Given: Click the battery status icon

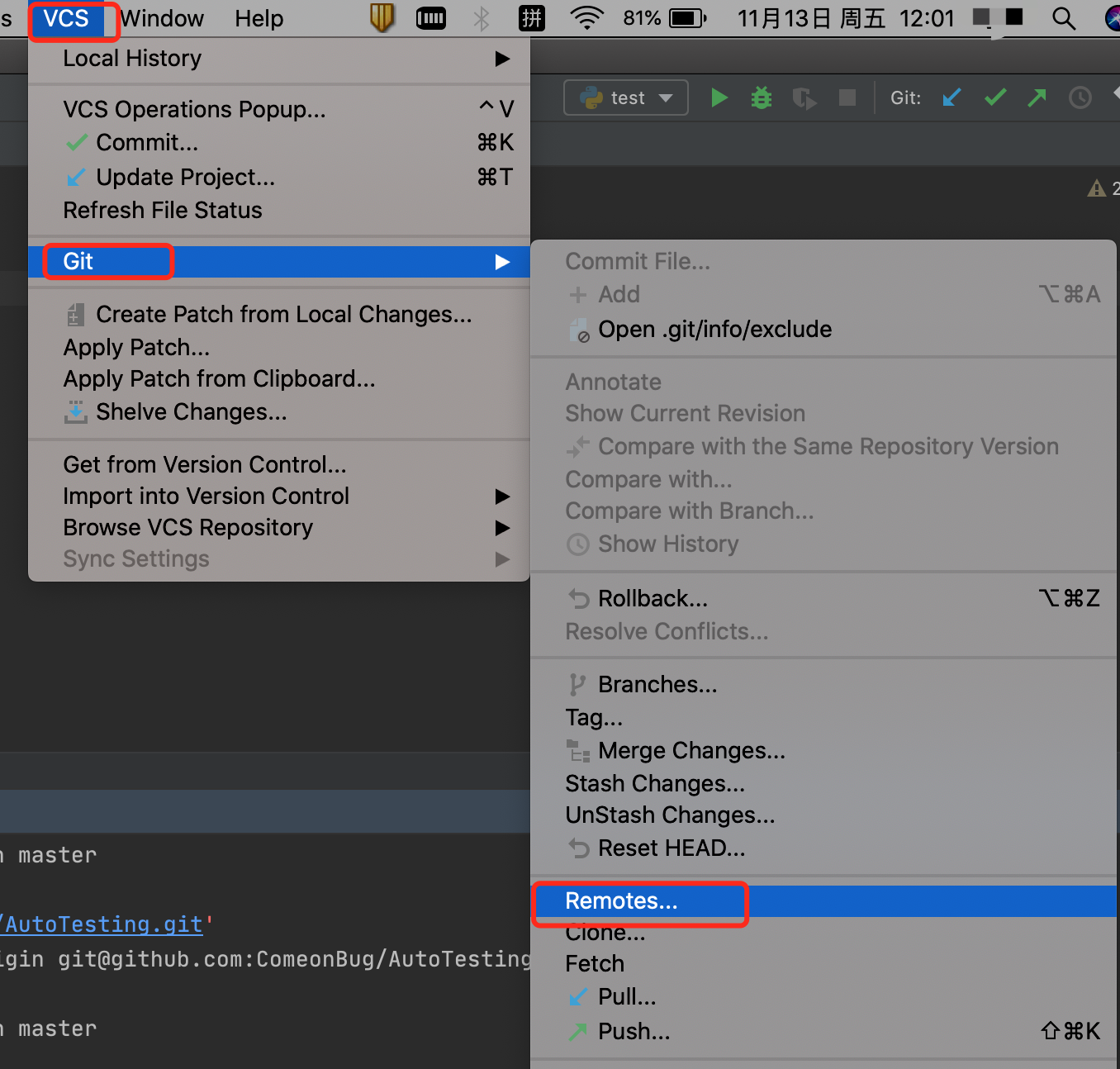Looking at the screenshot, I should coord(688,18).
